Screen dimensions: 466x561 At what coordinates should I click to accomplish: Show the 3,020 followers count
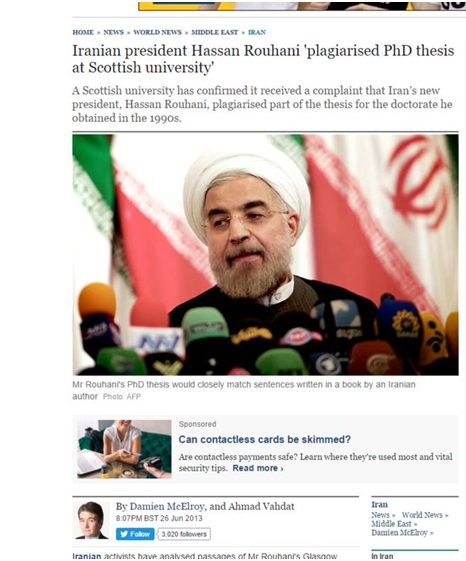(184, 534)
